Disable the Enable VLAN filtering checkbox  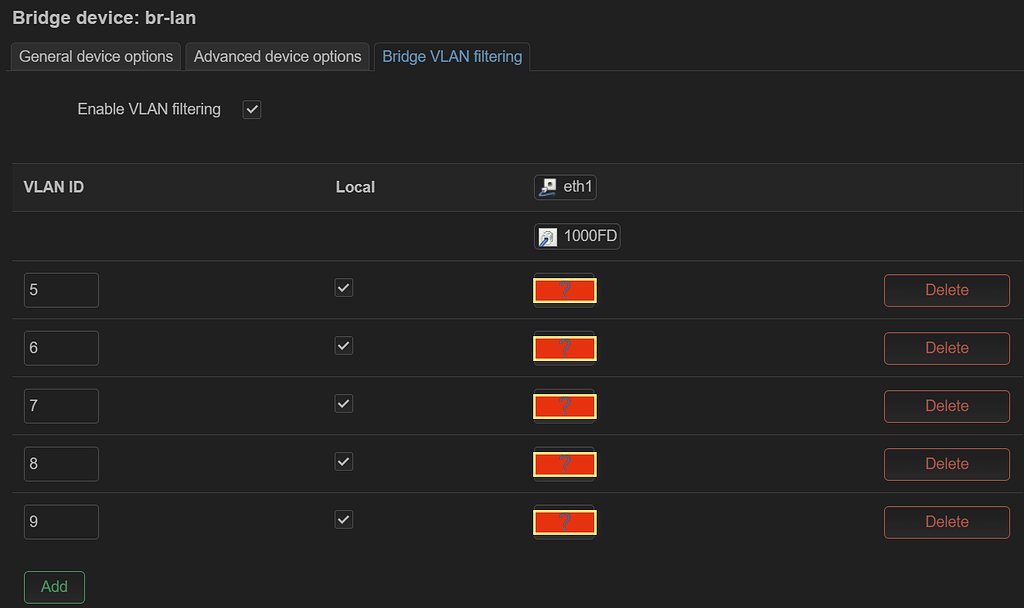(252, 110)
